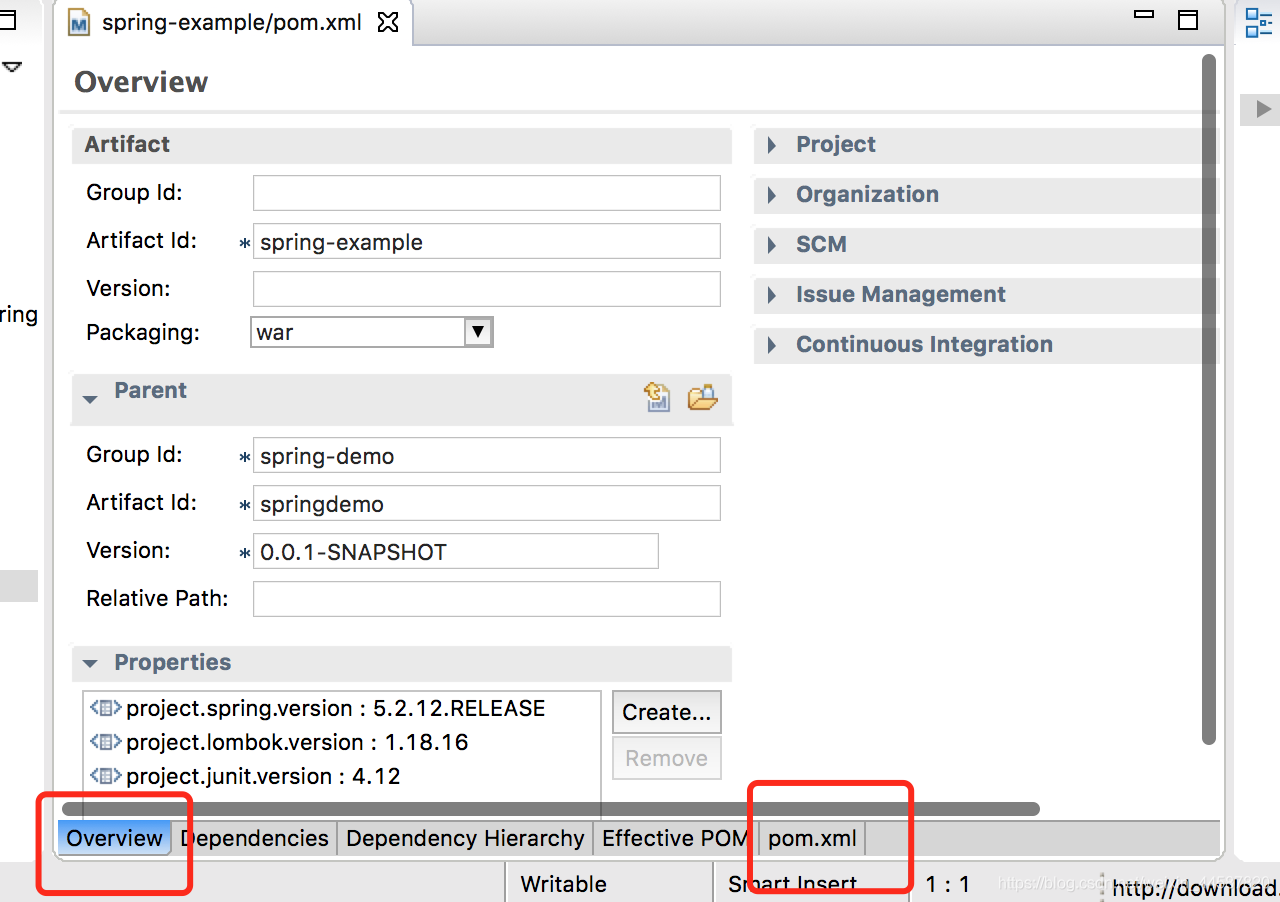Click the Select Parent icon in Parent section
This screenshot has width=1280, height=902.
(657, 397)
